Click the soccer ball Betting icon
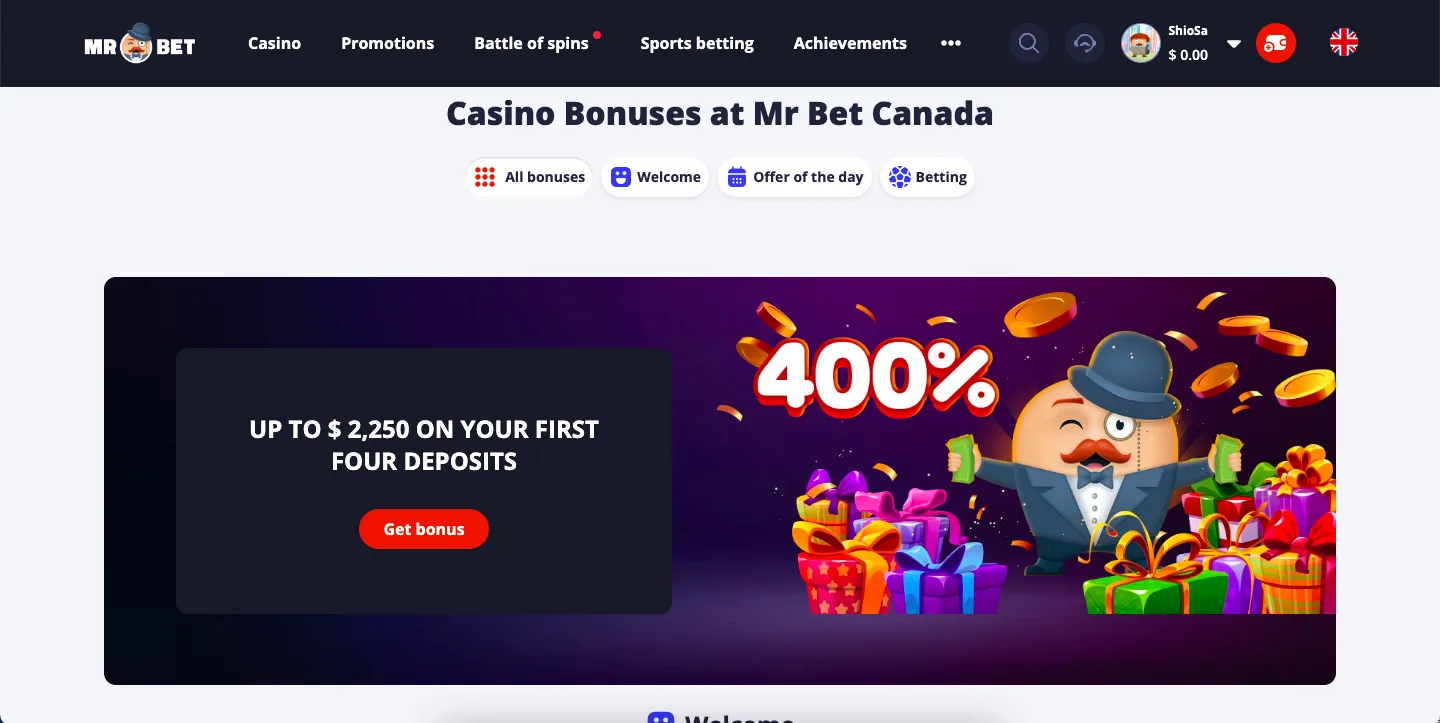This screenshot has width=1440, height=723. point(899,177)
